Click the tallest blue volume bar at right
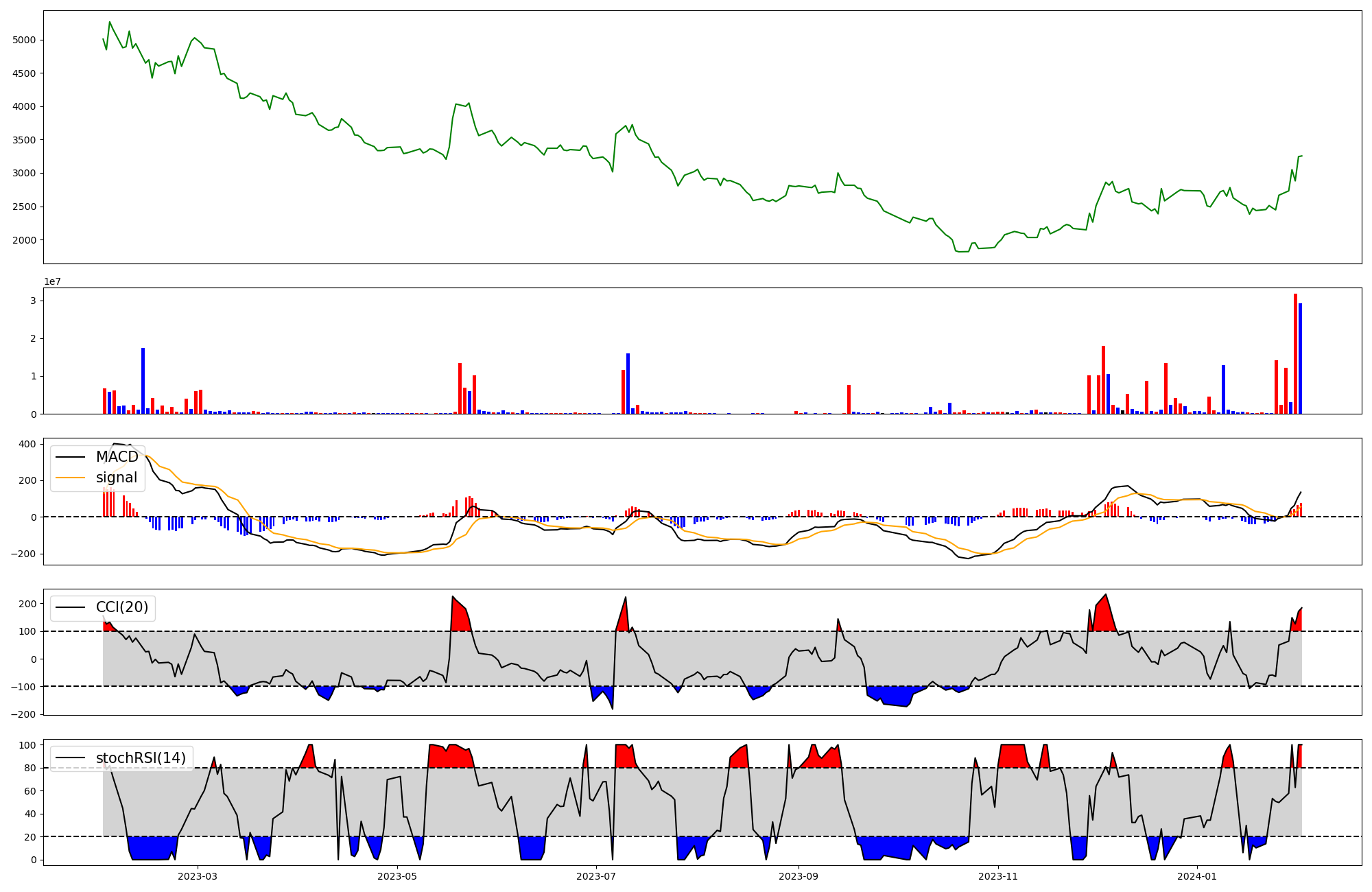1372x892 pixels. (1300, 358)
